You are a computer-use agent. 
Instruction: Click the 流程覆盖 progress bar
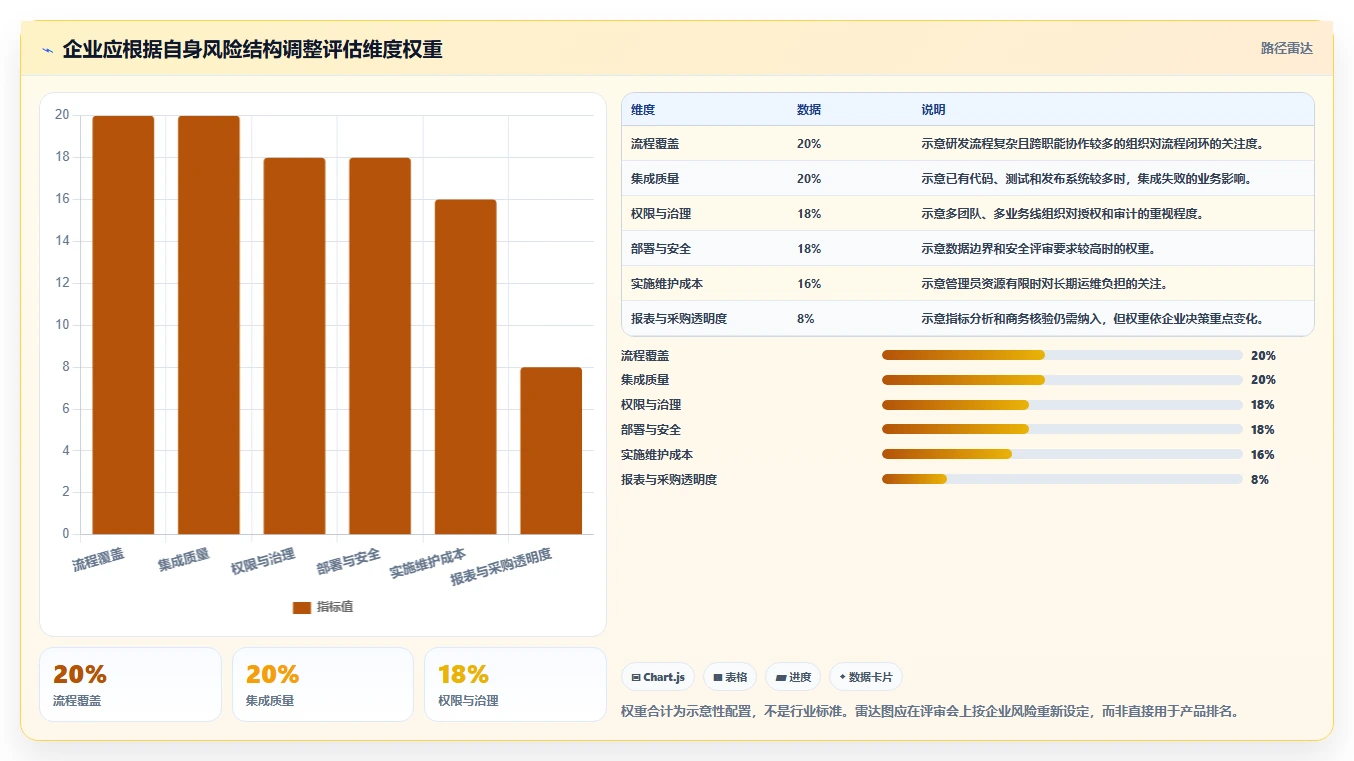(x=1062, y=355)
